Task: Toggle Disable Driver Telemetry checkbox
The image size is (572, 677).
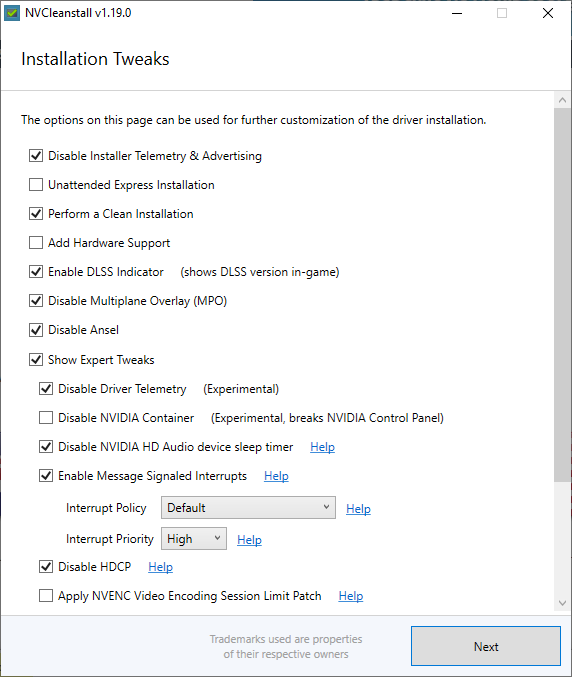Action: pyautogui.click(x=46, y=389)
